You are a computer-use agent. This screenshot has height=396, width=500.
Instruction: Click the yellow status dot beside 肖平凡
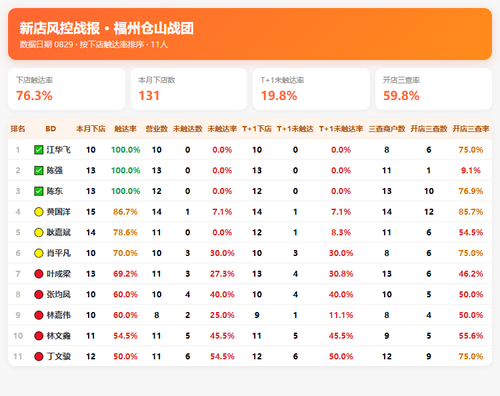tap(39, 253)
